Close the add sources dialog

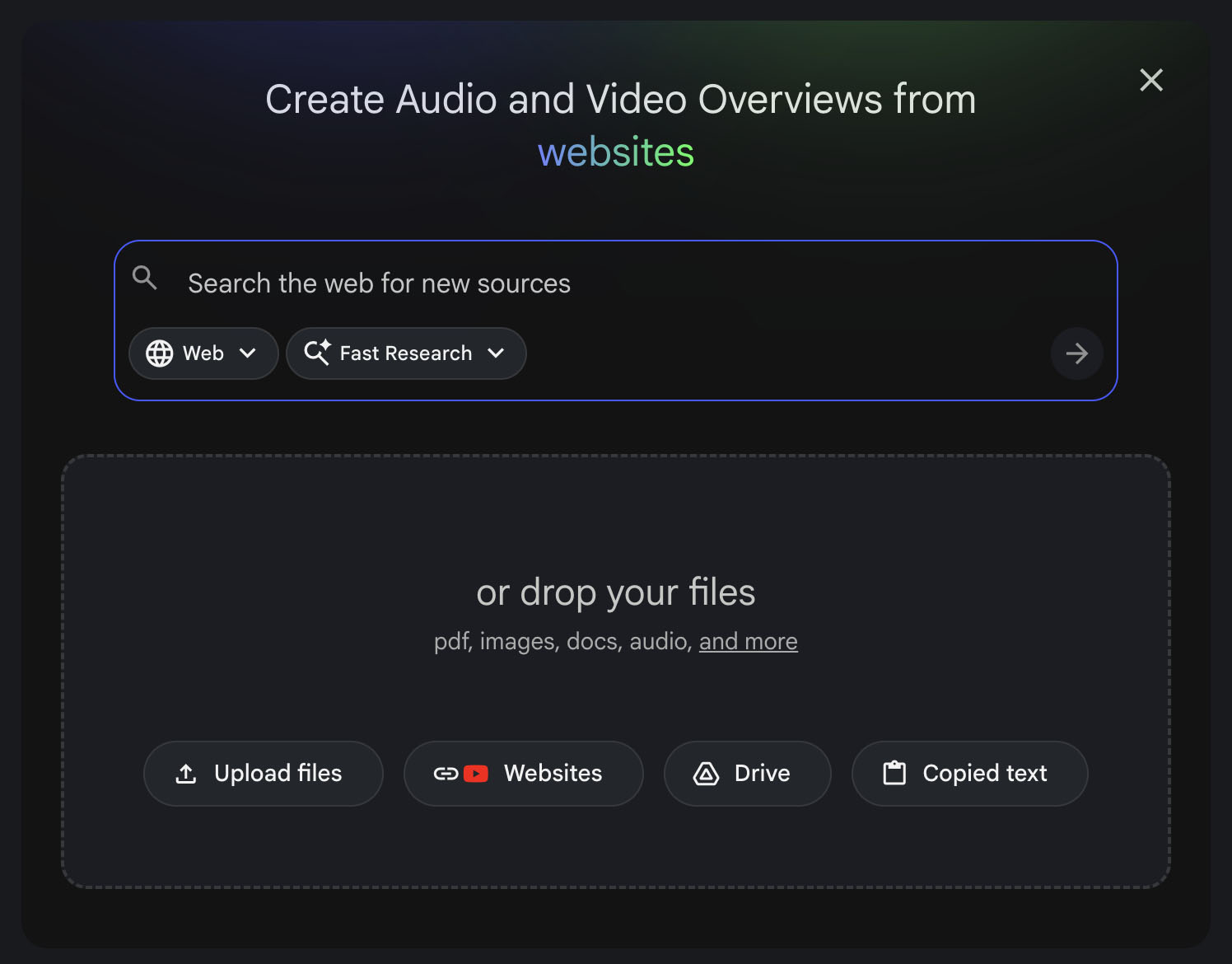(1150, 80)
